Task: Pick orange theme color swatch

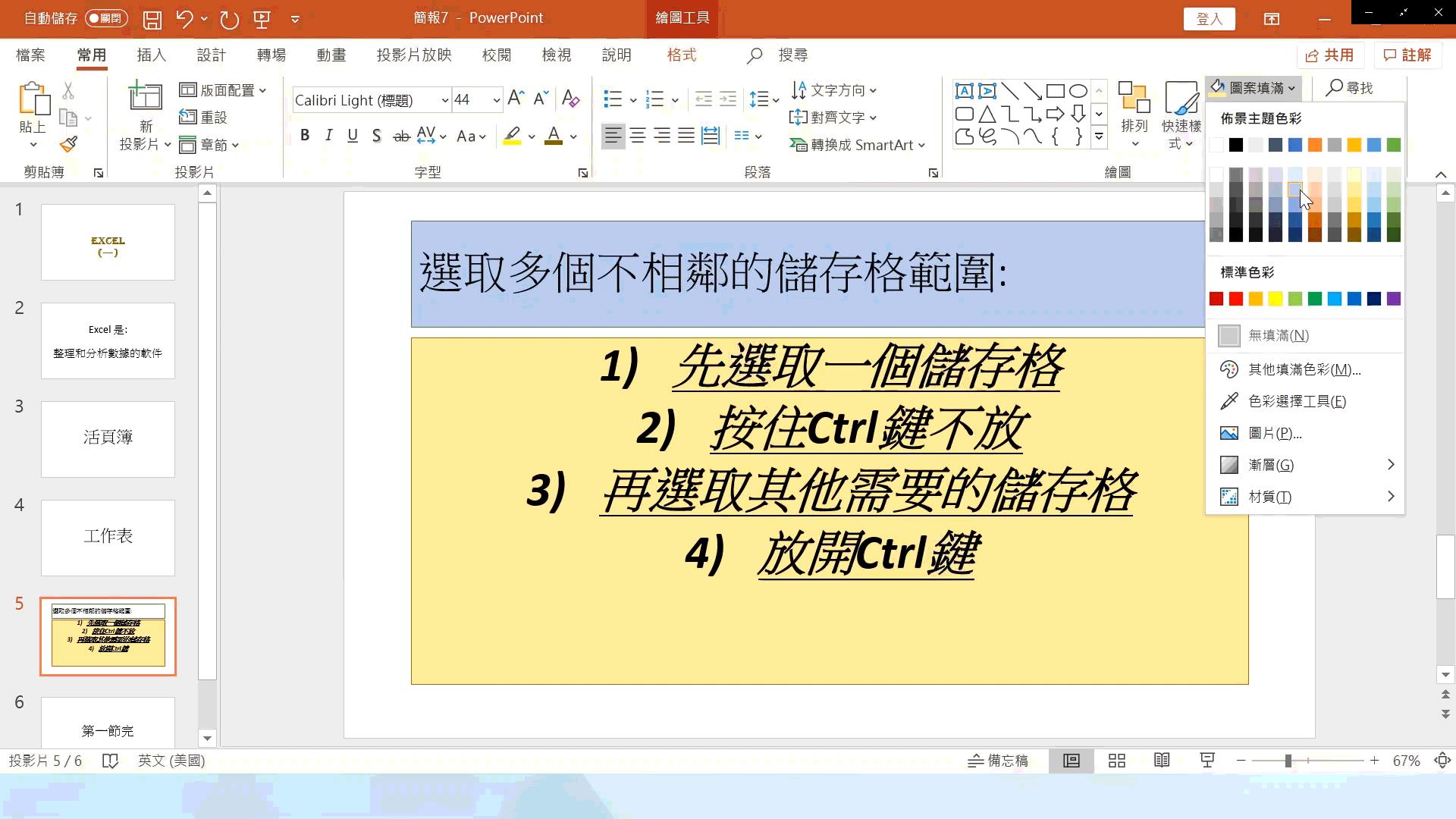Action: (1315, 145)
